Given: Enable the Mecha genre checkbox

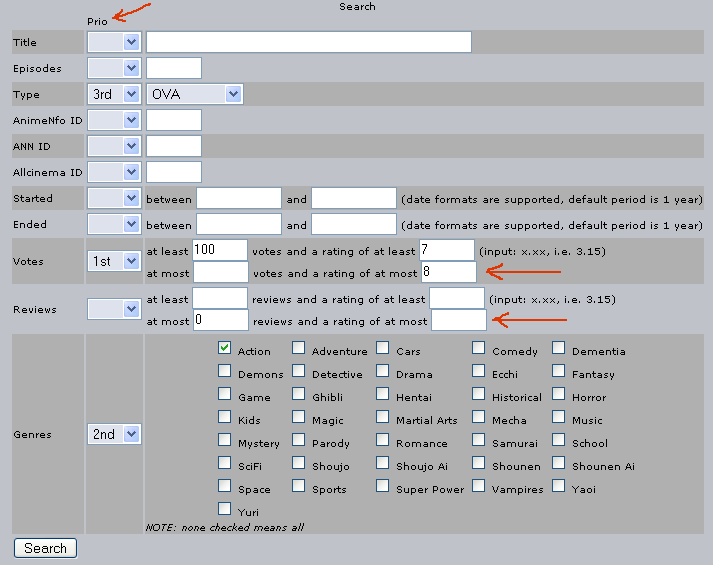Looking at the screenshot, I should tap(479, 418).
